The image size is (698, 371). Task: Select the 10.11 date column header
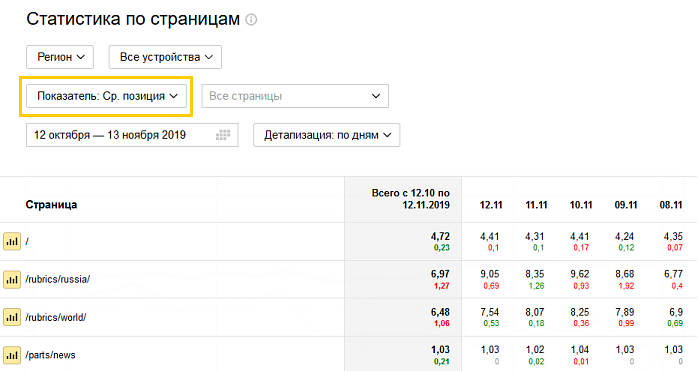coord(581,205)
